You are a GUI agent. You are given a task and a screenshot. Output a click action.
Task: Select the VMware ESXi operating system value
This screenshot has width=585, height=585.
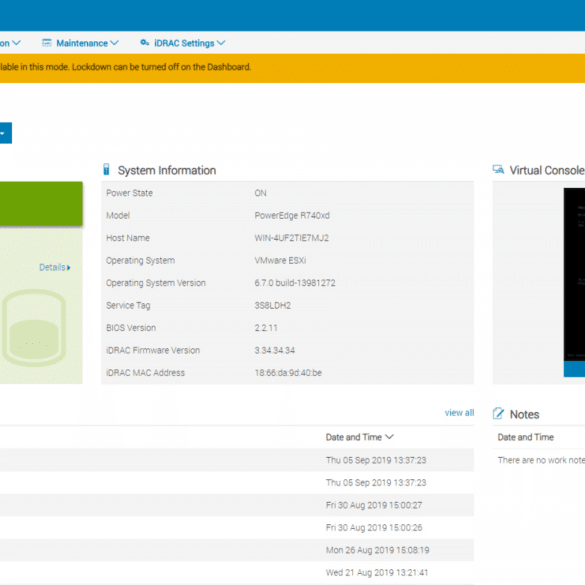pos(280,260)
